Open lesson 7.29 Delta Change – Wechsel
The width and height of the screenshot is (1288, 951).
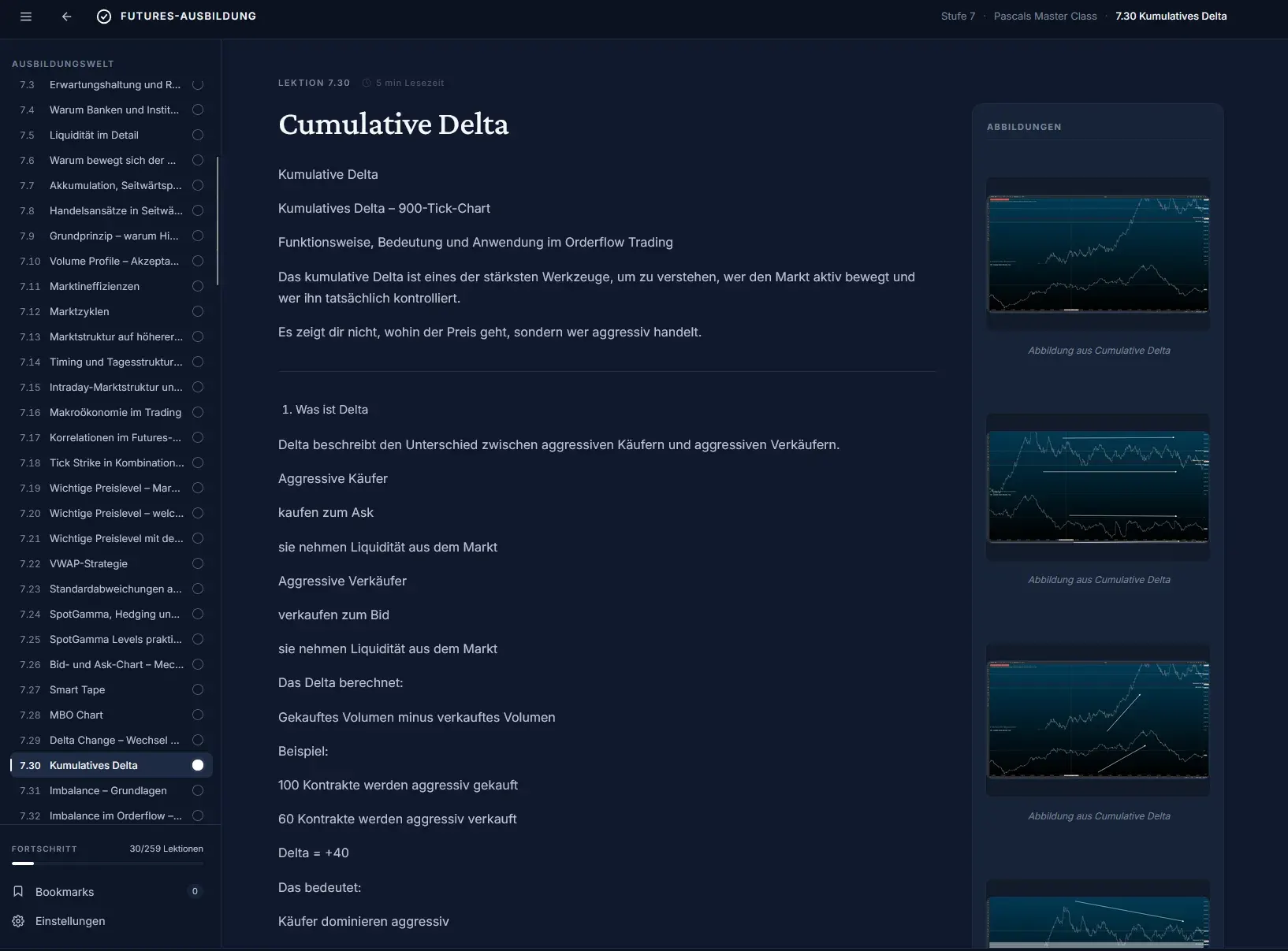click(x=111, y=740)
